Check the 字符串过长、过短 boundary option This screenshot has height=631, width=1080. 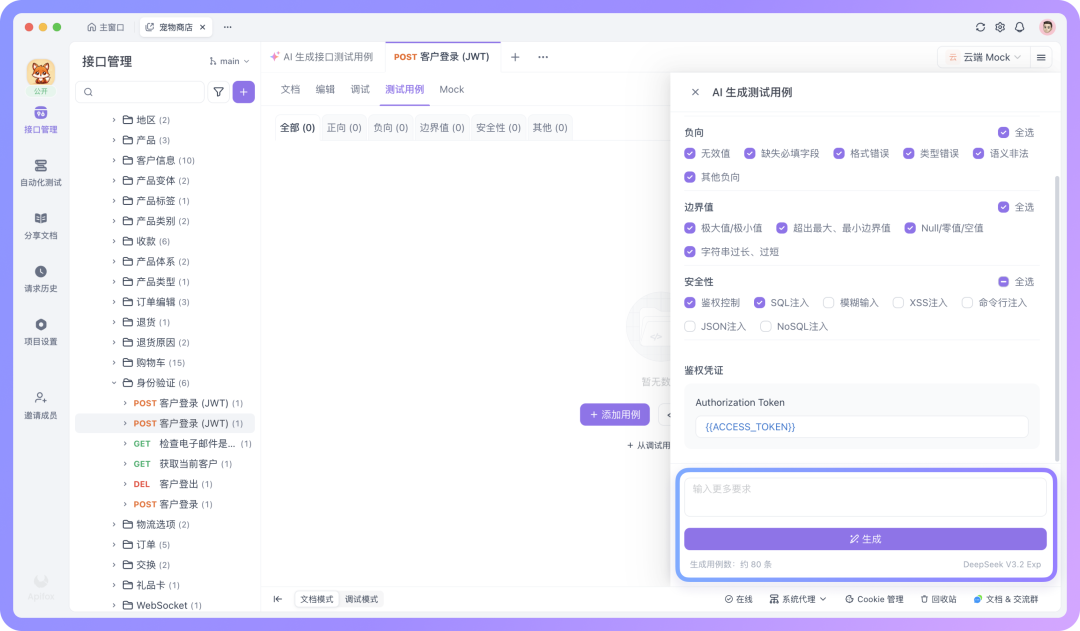click(x=690, y=251)
